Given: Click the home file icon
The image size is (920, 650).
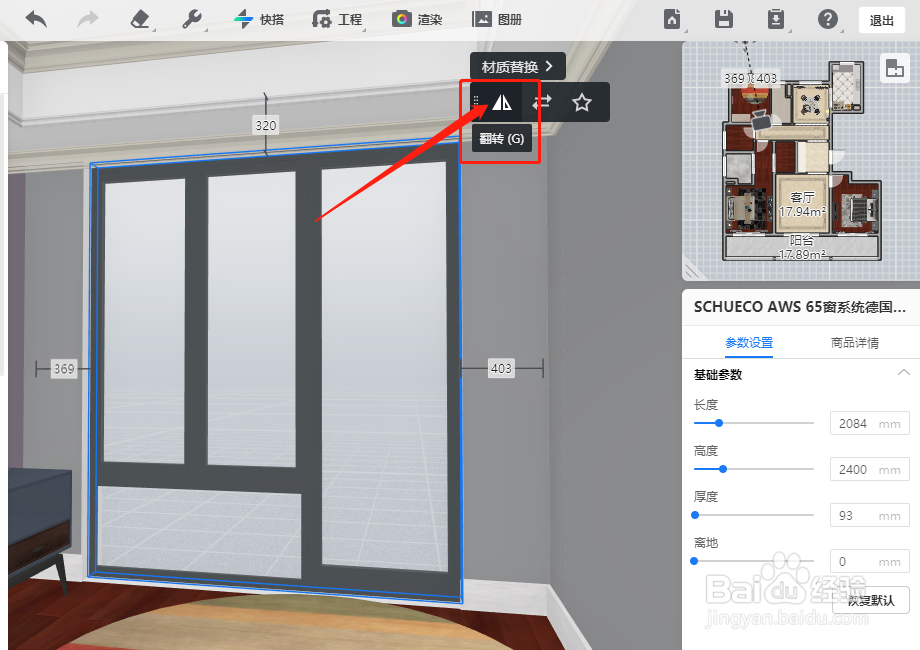Looking at the screenshot, I should (x=672, y=19).
